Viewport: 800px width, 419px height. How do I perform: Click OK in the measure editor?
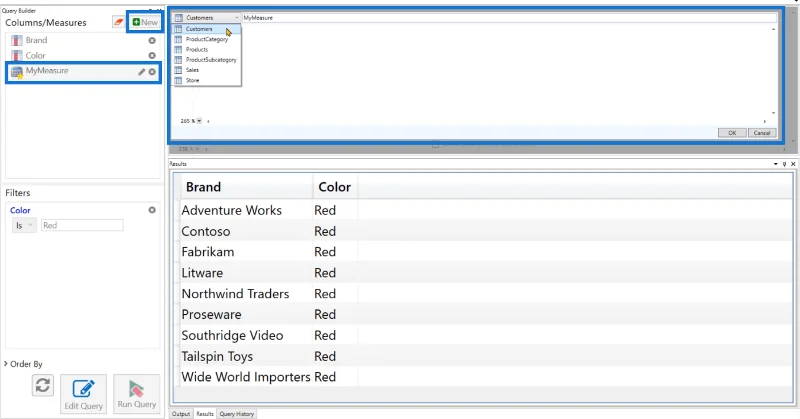pyautogui.click(x=732, y=133)
